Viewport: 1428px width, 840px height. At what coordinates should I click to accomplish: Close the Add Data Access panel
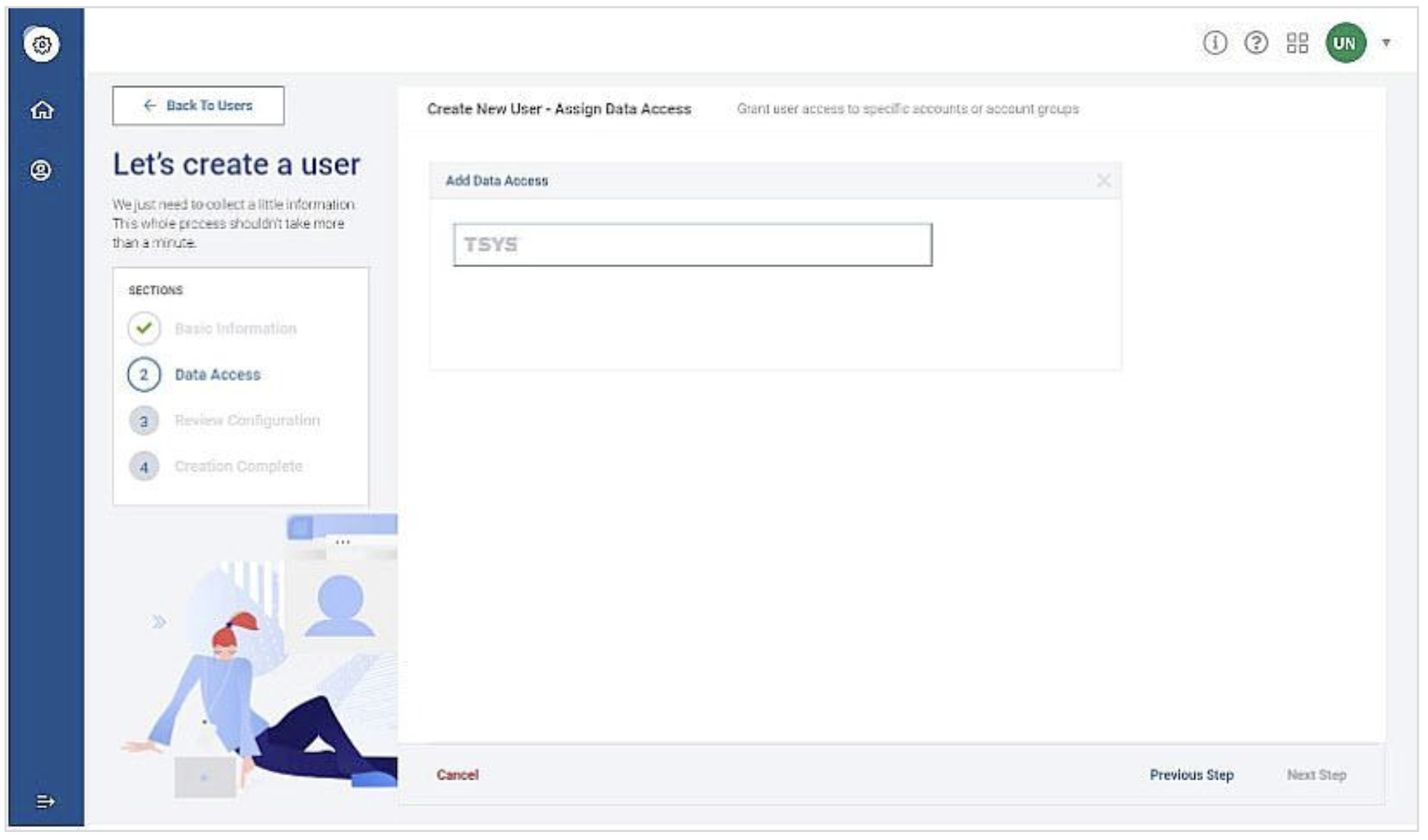point(1103,181)
